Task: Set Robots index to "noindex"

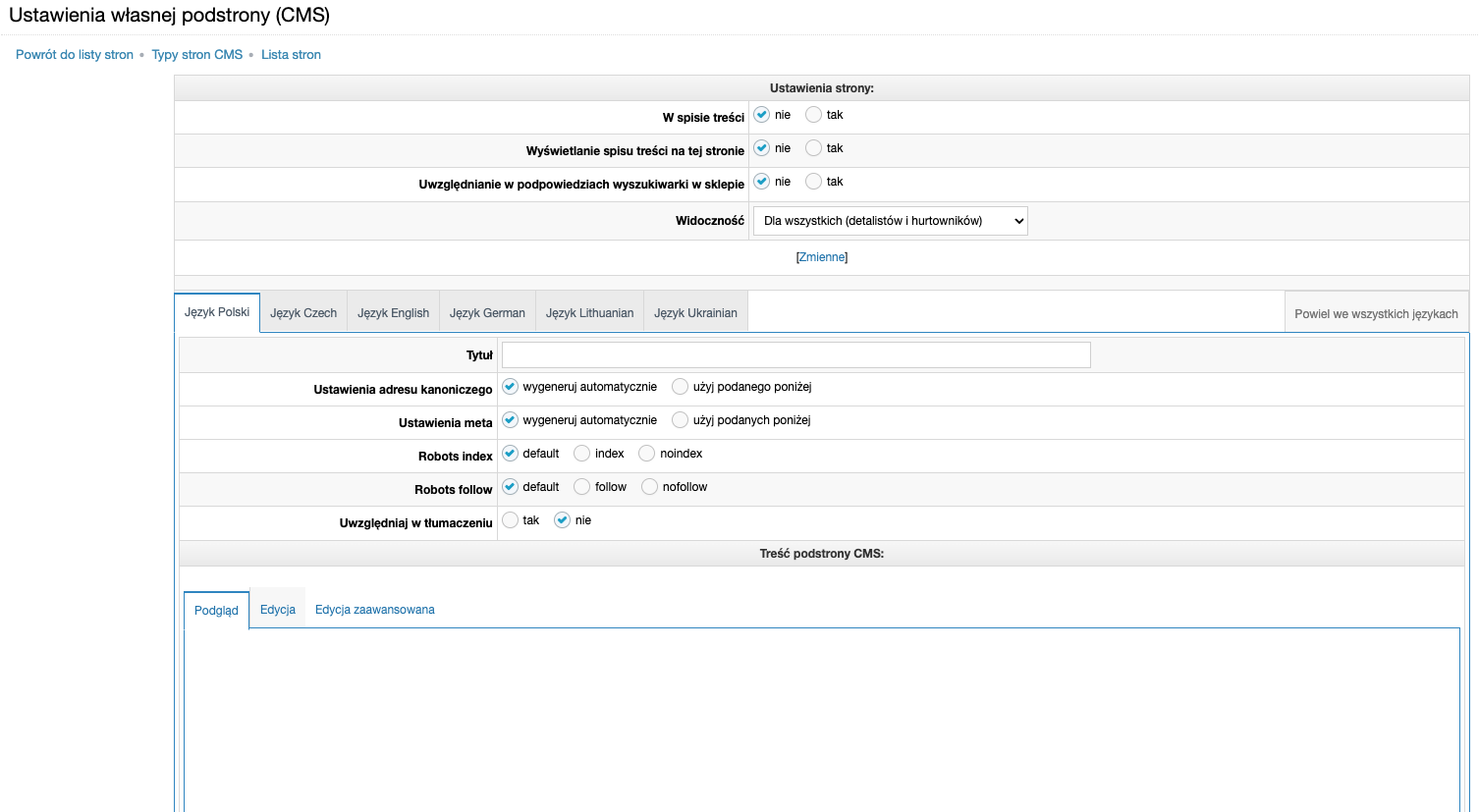Action: tap(646, 453)
